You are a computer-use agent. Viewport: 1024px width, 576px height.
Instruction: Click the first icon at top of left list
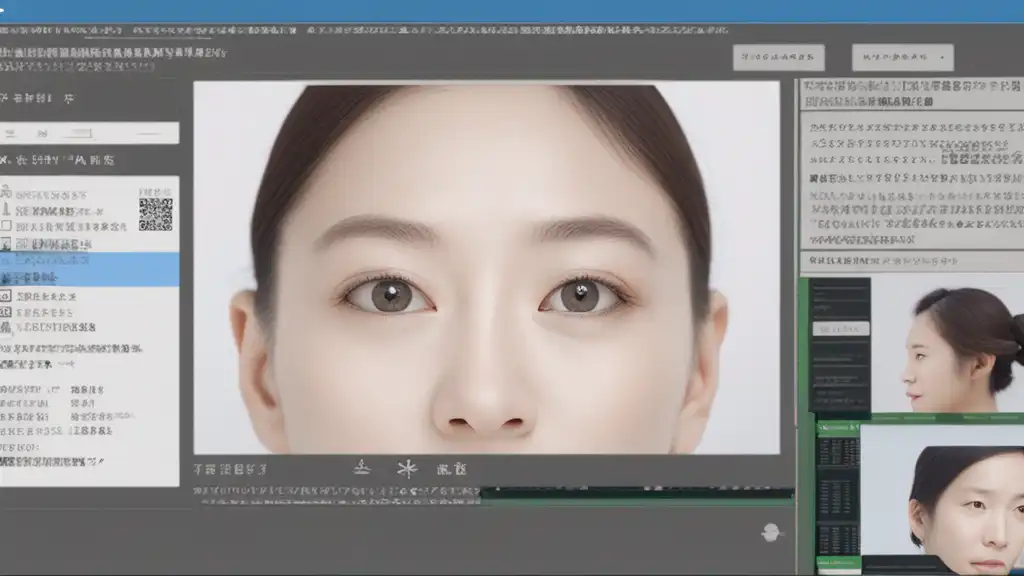[6, 193]
